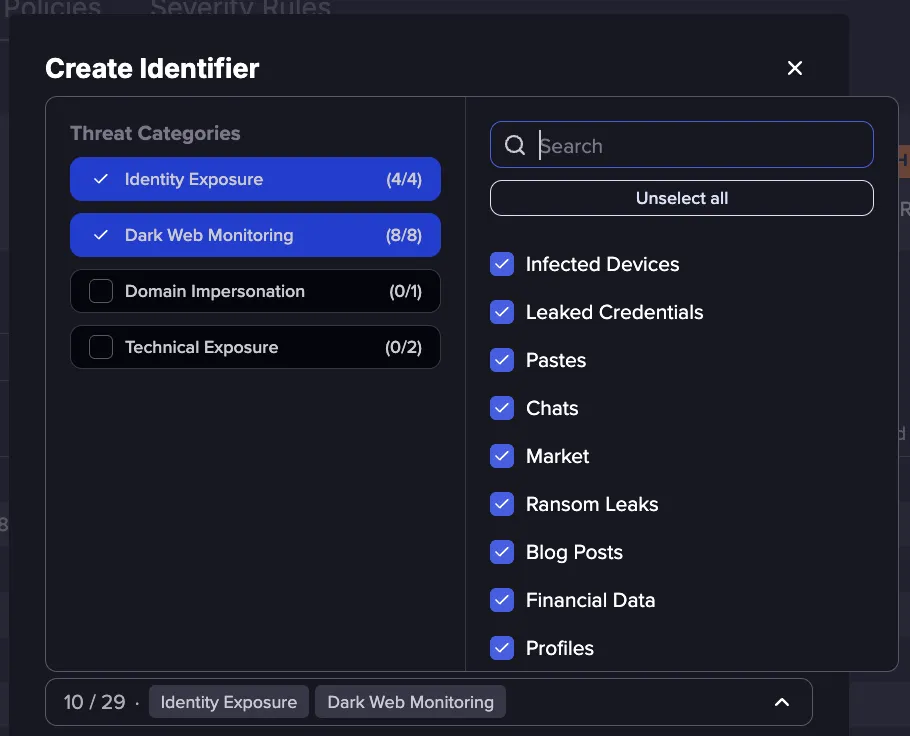Screen dimensions: 910x736
Task: Click the Infected Devices label
Action: pos(602,264)
